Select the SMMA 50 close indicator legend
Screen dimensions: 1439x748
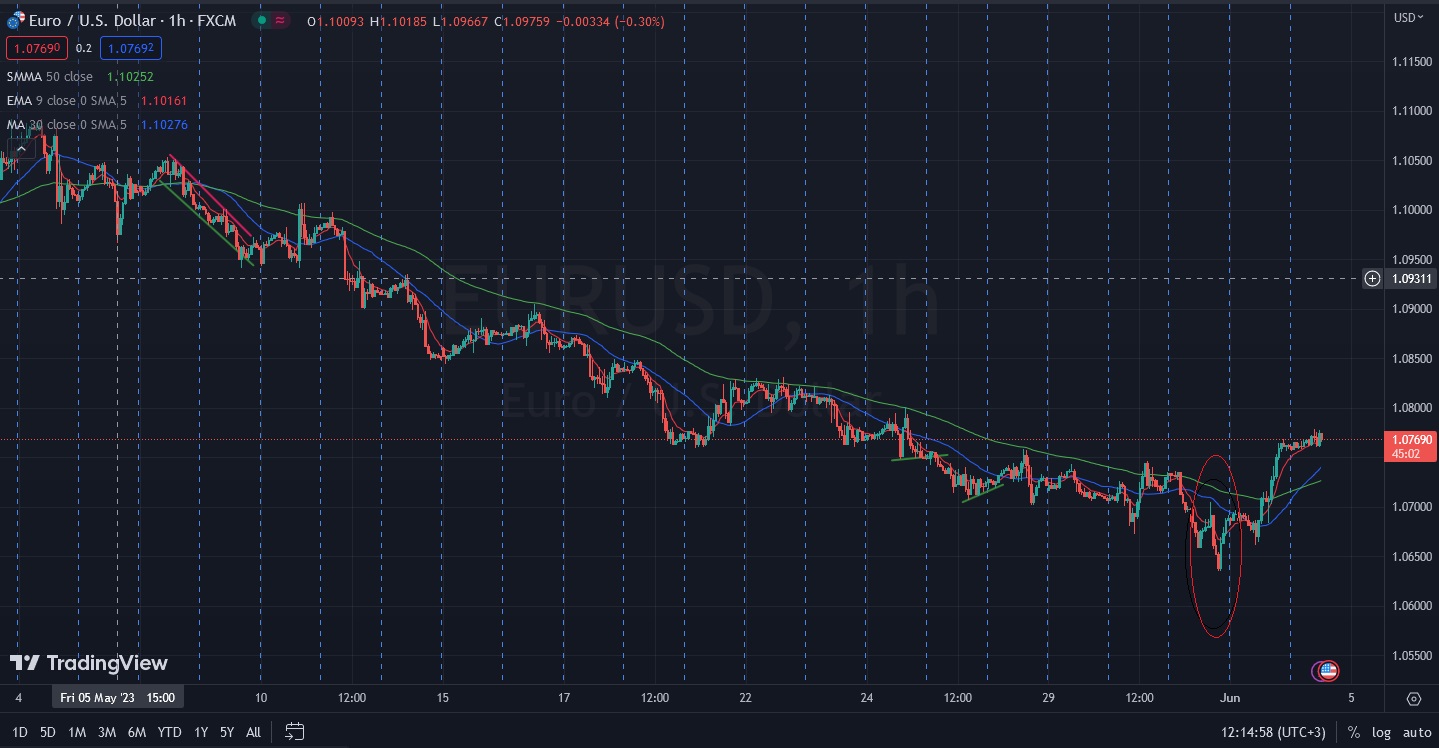coord(50,77)
